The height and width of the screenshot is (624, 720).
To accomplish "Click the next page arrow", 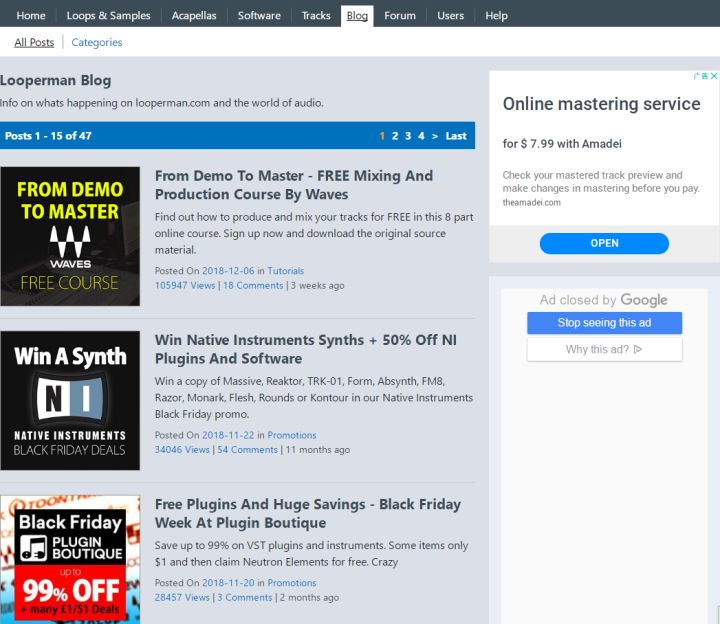I will tap(435, 136).
